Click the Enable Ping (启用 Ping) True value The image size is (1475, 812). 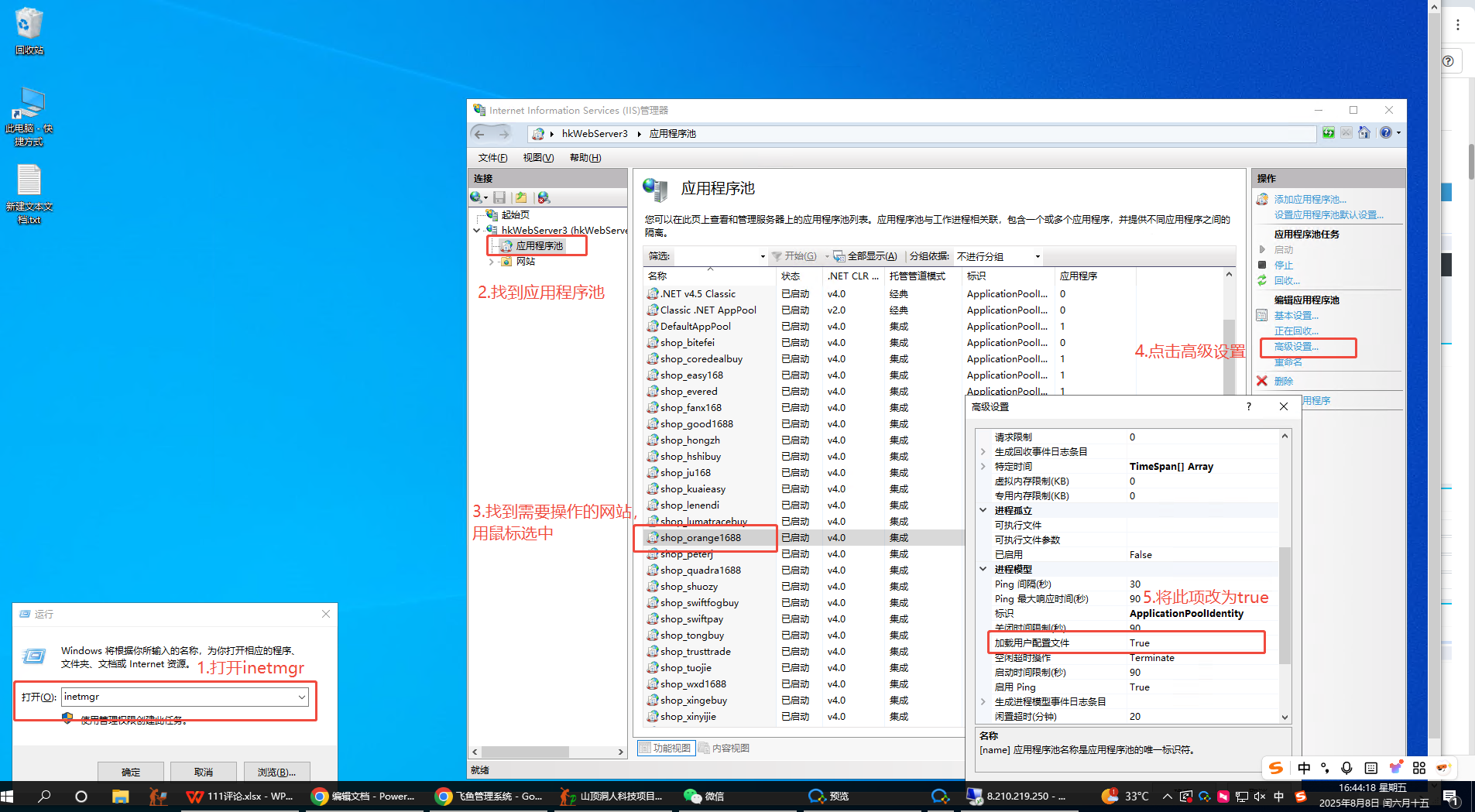(x=1139, y=687)
